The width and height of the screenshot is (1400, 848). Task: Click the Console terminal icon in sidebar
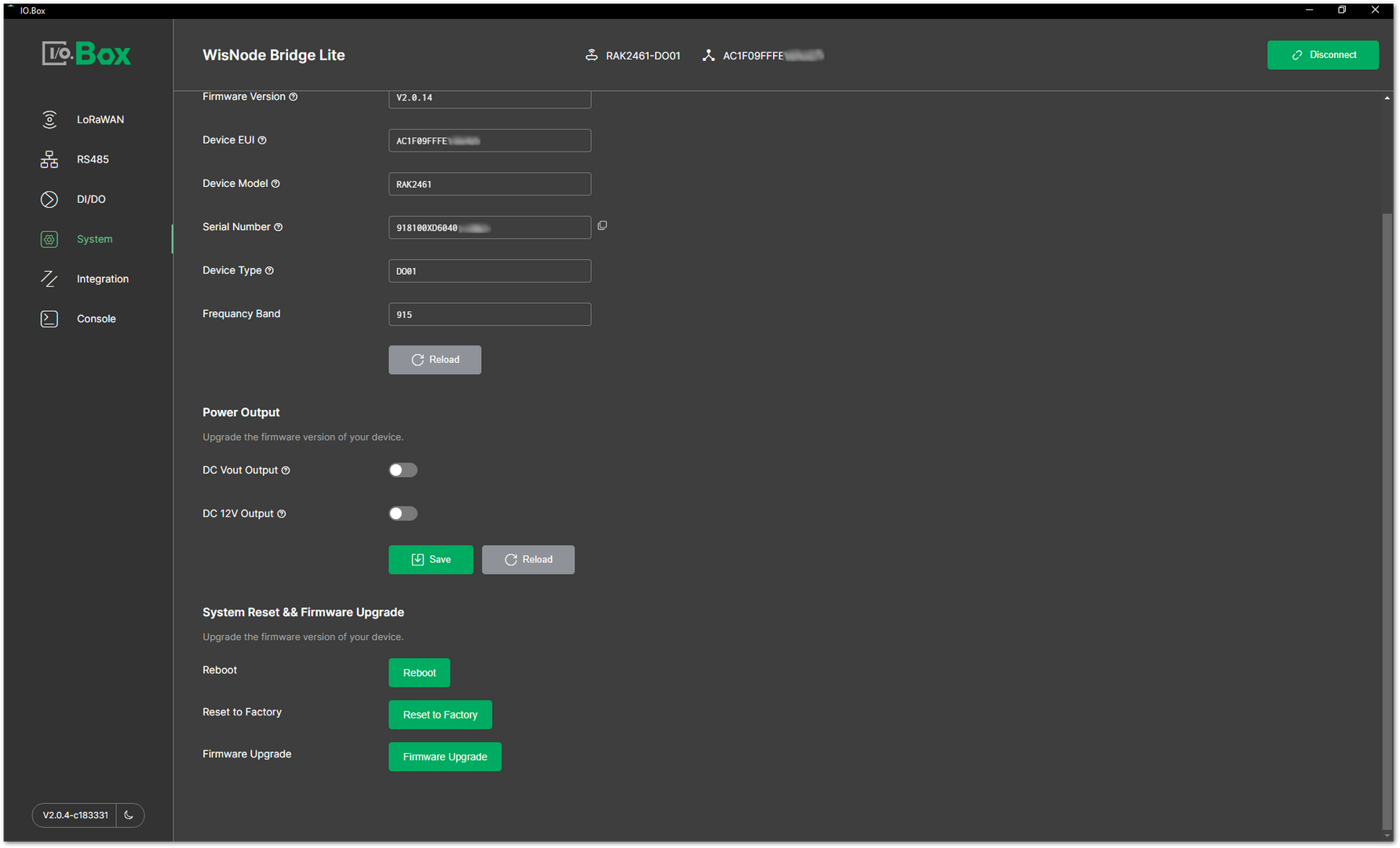point(49,319)
